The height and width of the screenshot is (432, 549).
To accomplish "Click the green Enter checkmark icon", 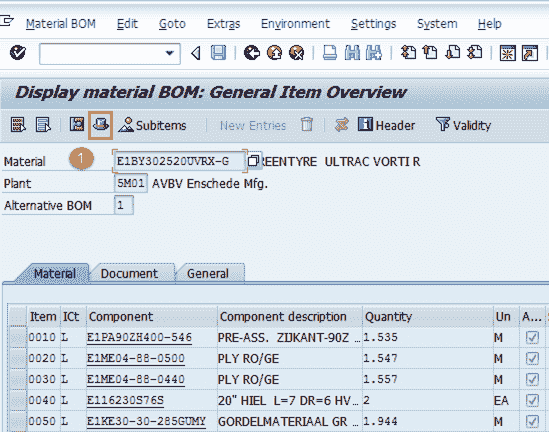I will [x=18, y=53].
